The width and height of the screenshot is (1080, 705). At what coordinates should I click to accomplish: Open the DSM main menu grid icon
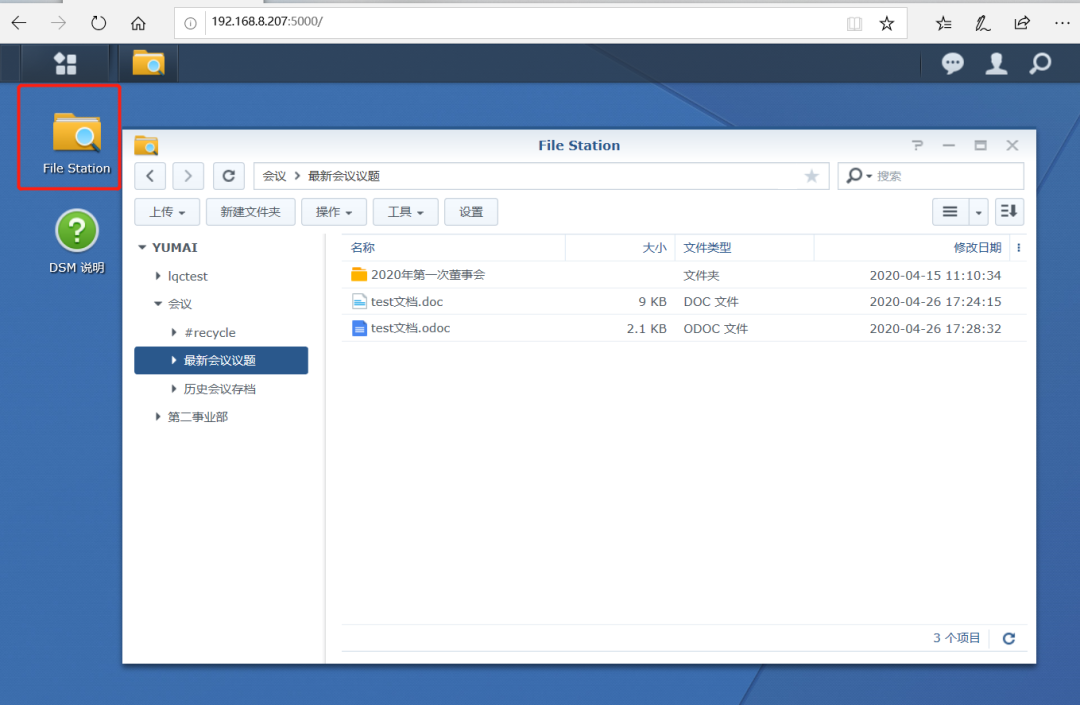pos(66,64)
